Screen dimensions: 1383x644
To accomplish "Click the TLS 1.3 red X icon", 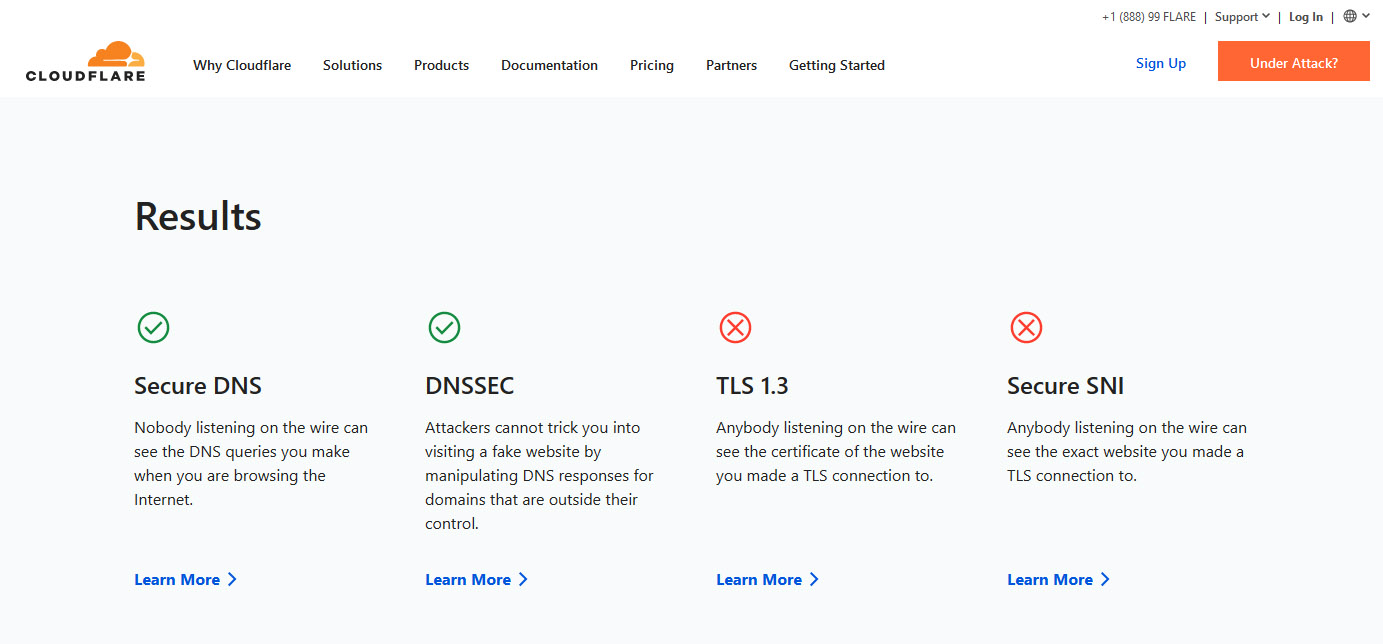I will (735, 327).
